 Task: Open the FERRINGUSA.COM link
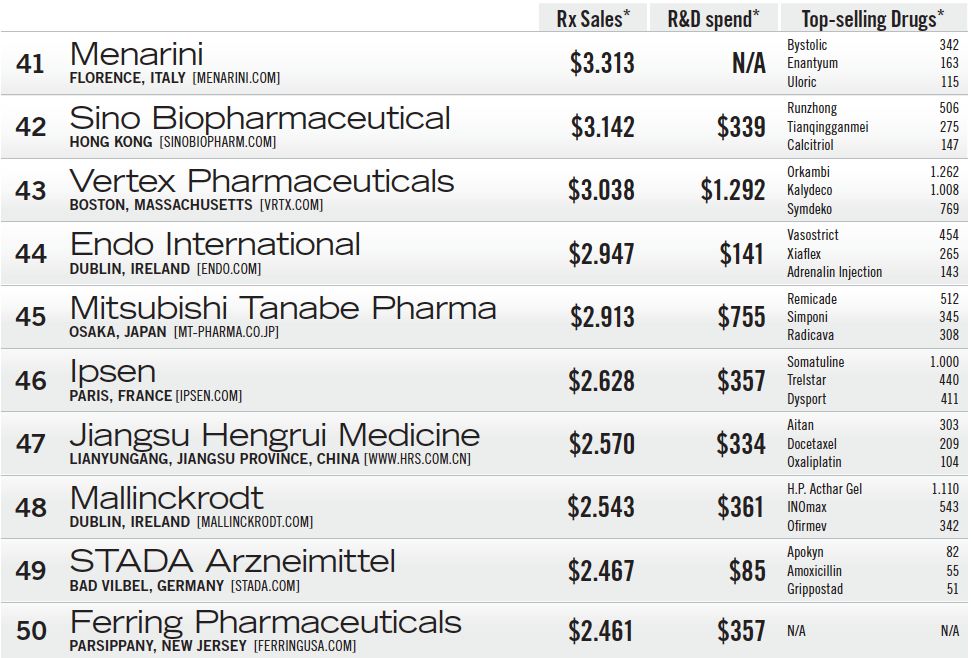[304, 646]
